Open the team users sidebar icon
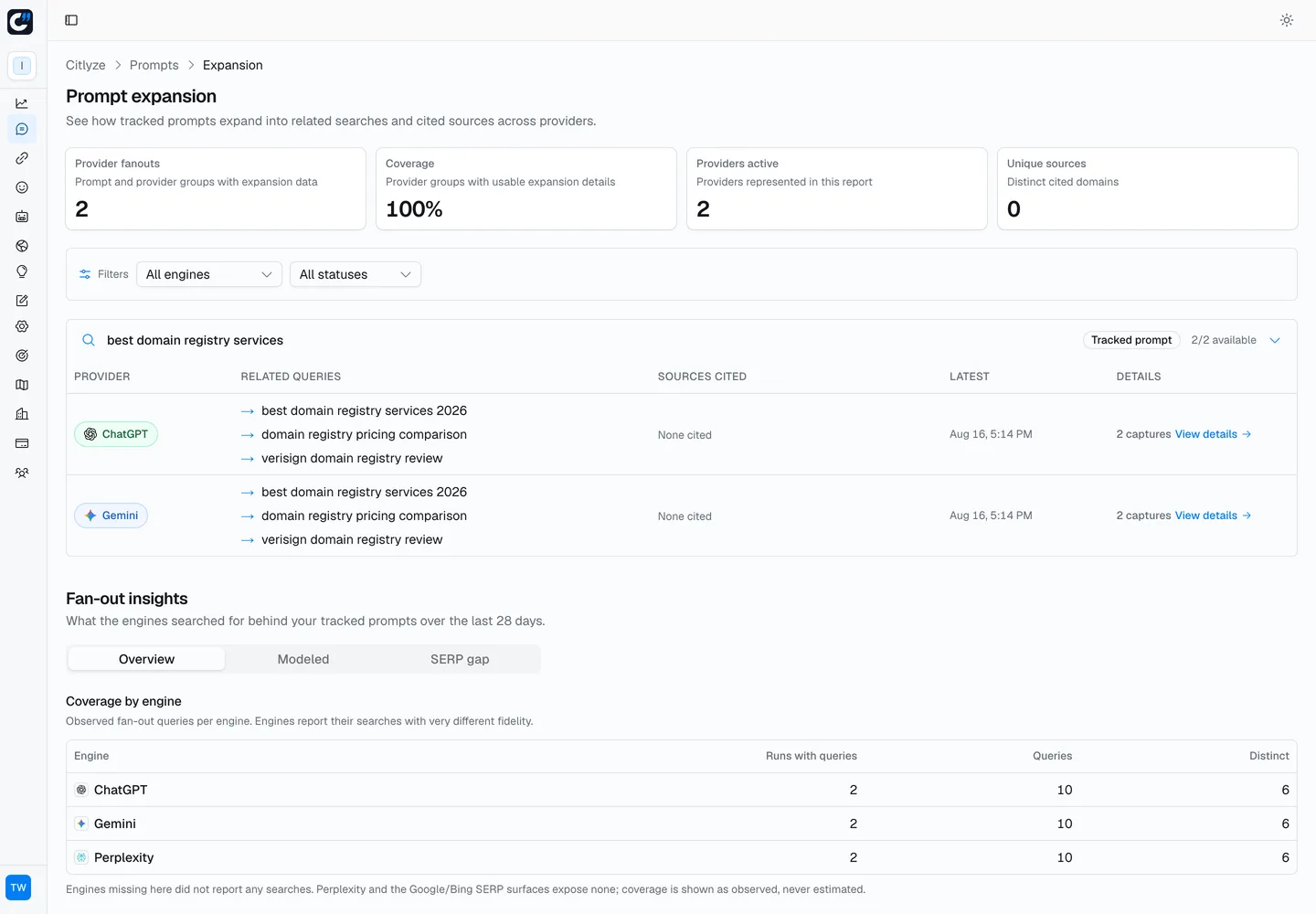This screenshot has width=1316, height=914. point(22,473)
